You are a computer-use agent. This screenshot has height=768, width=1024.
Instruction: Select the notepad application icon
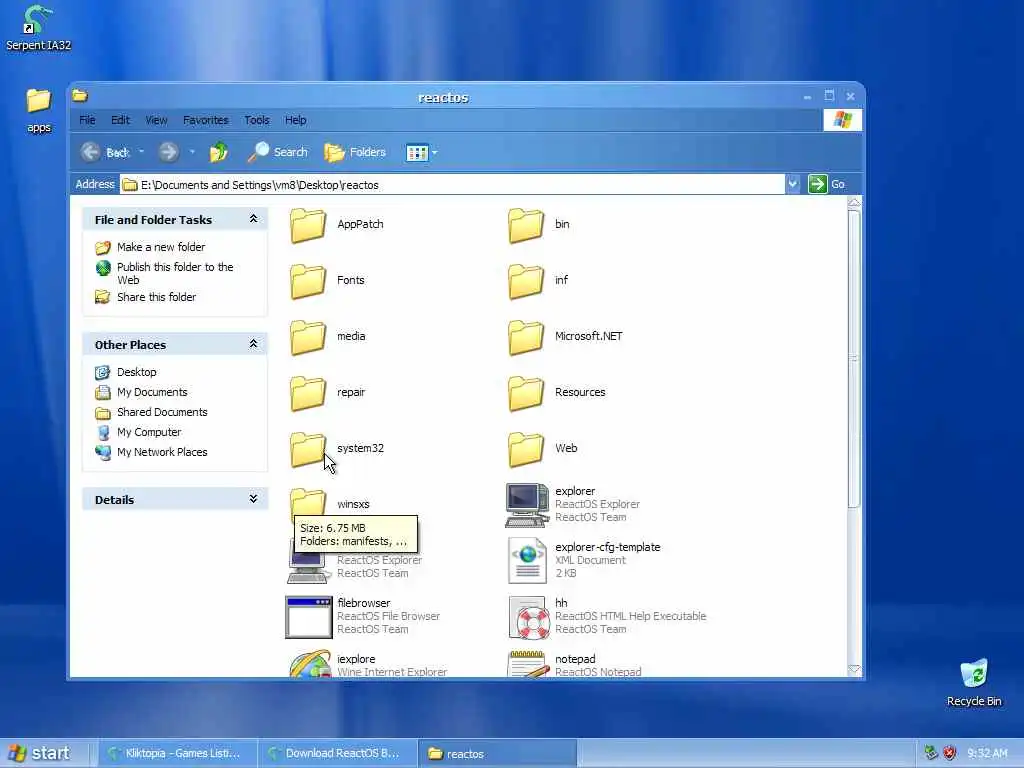(x=527, y=664)
